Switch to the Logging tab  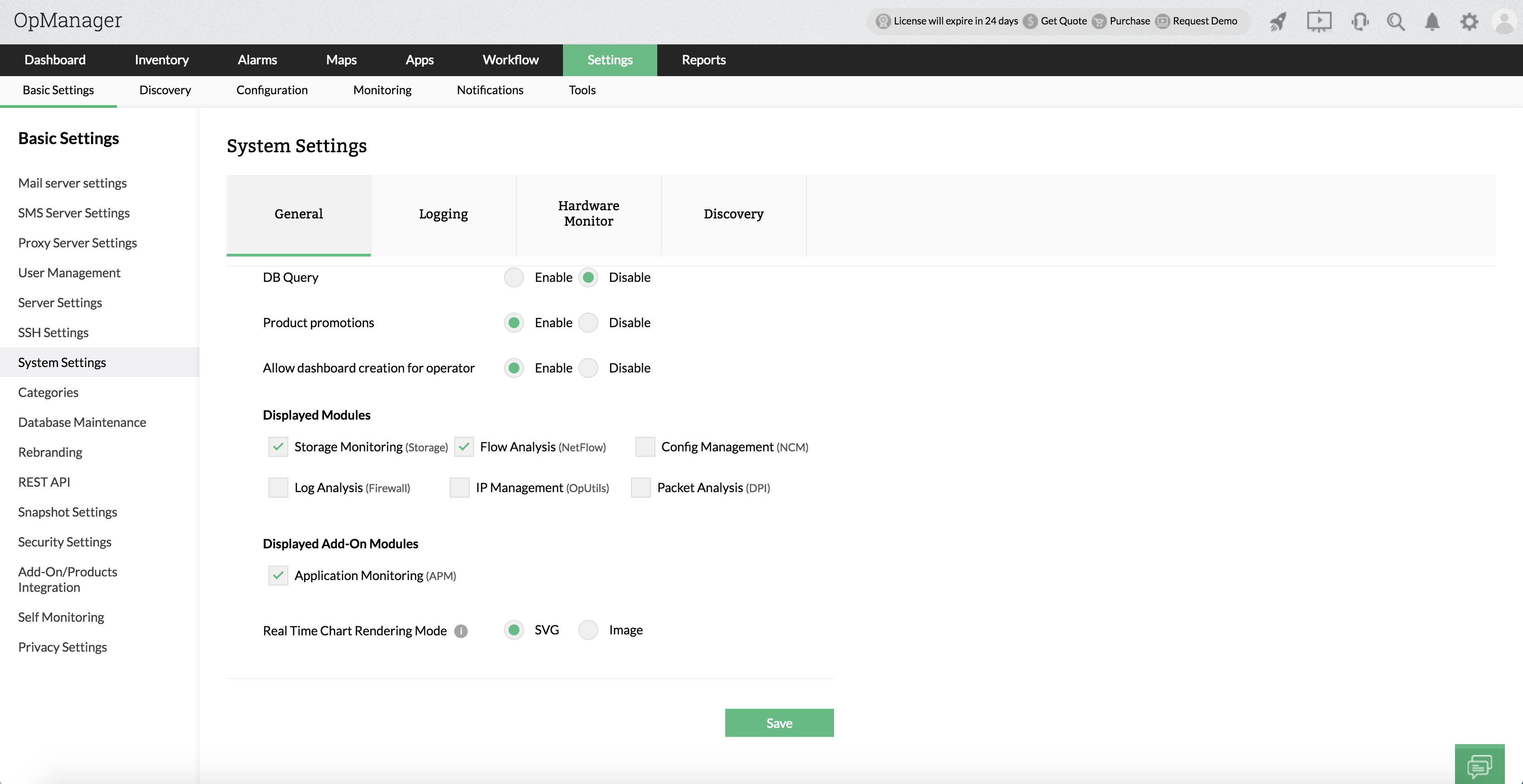(443, 214)
